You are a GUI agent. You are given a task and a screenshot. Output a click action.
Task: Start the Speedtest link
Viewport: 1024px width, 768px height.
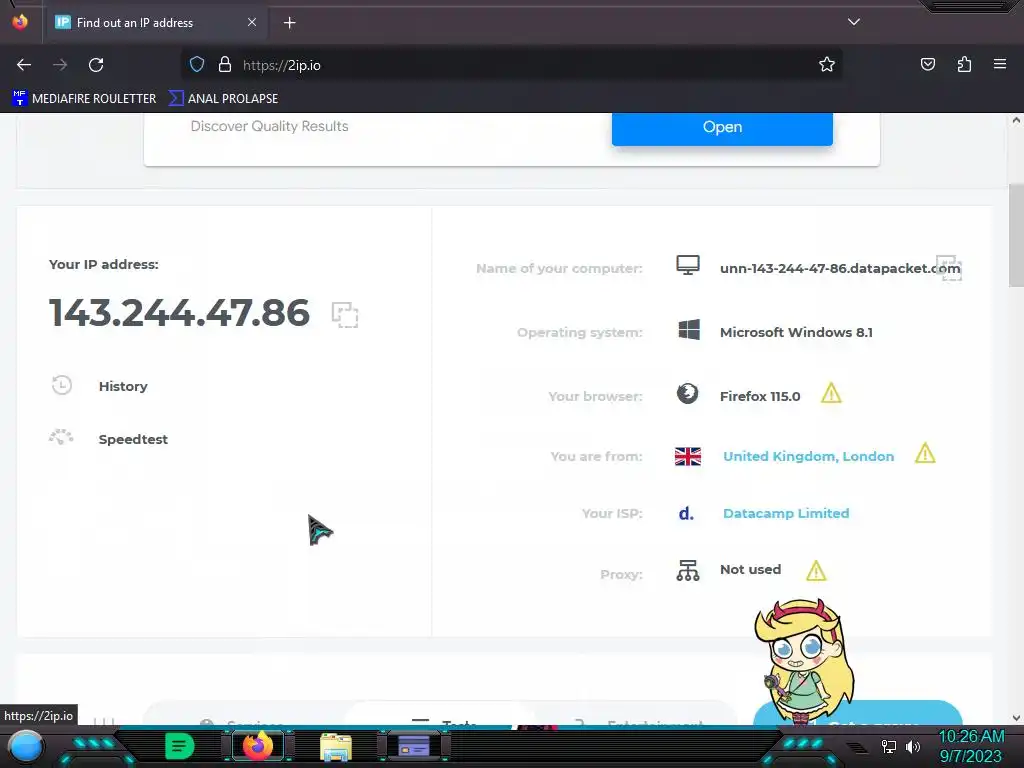point(133,440)
